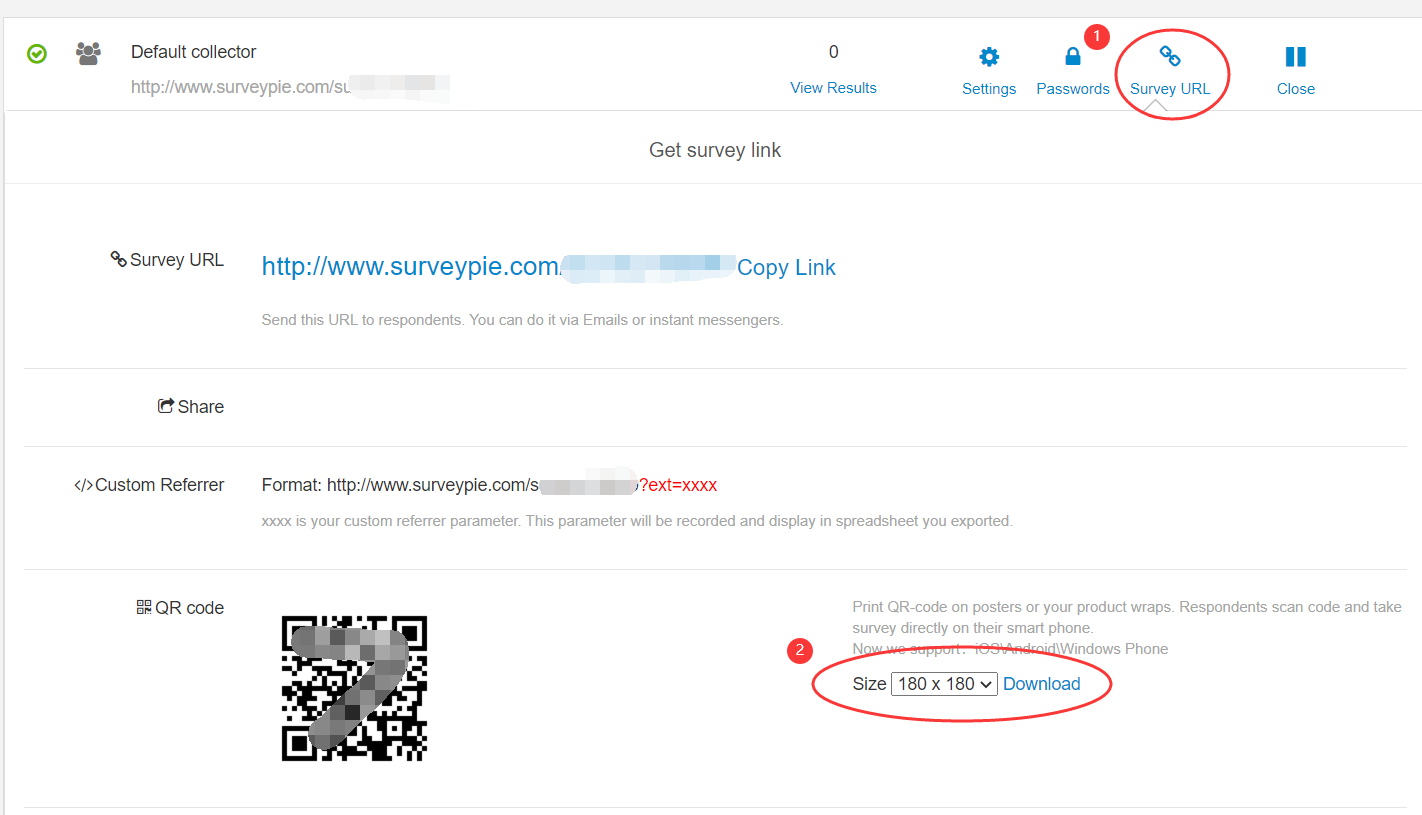1422x815 pixels.
Task: Click the gray collector URL under Default collector
Action: [x=240, y=87]
